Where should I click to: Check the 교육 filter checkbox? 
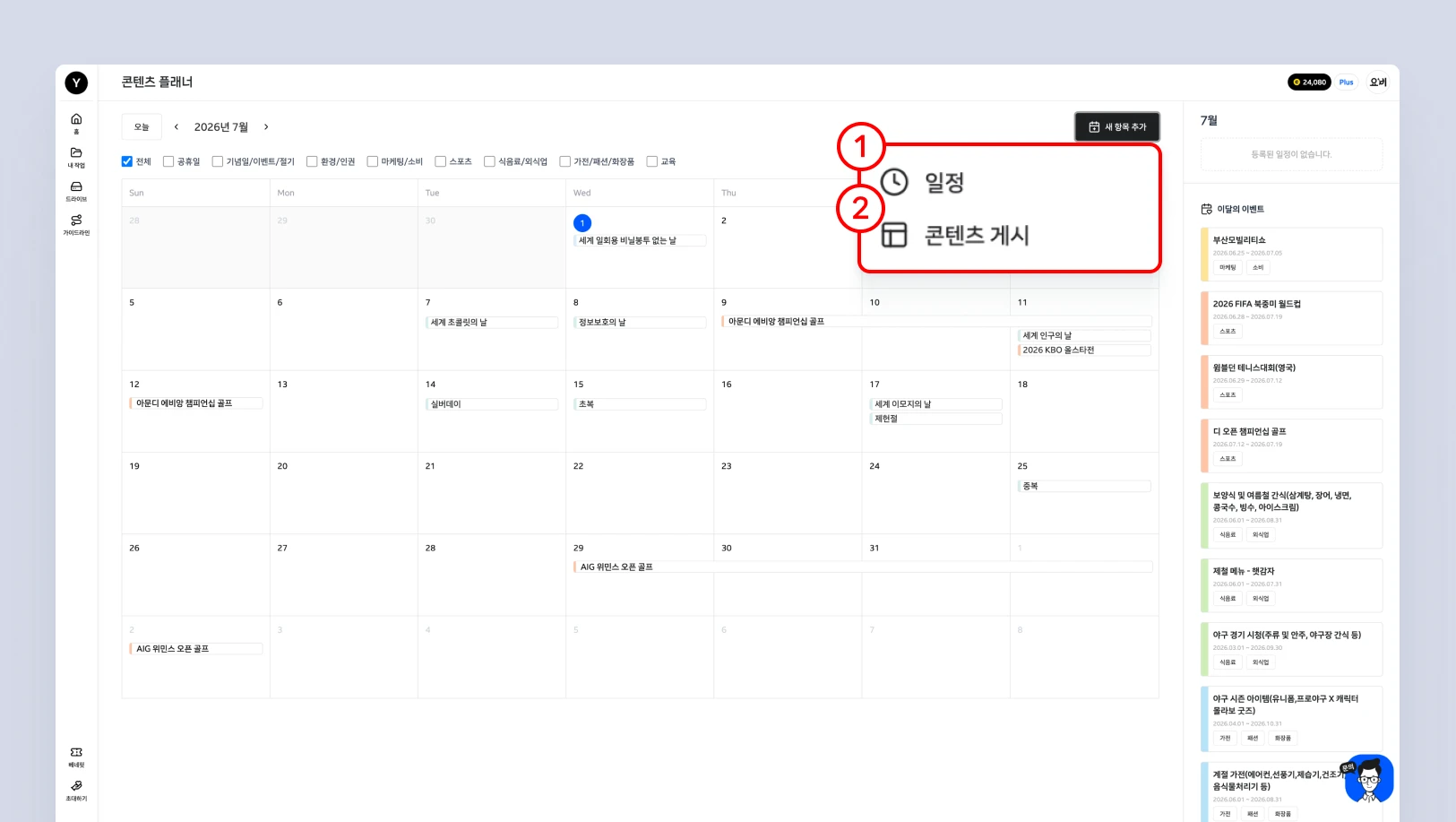point(651,161)
